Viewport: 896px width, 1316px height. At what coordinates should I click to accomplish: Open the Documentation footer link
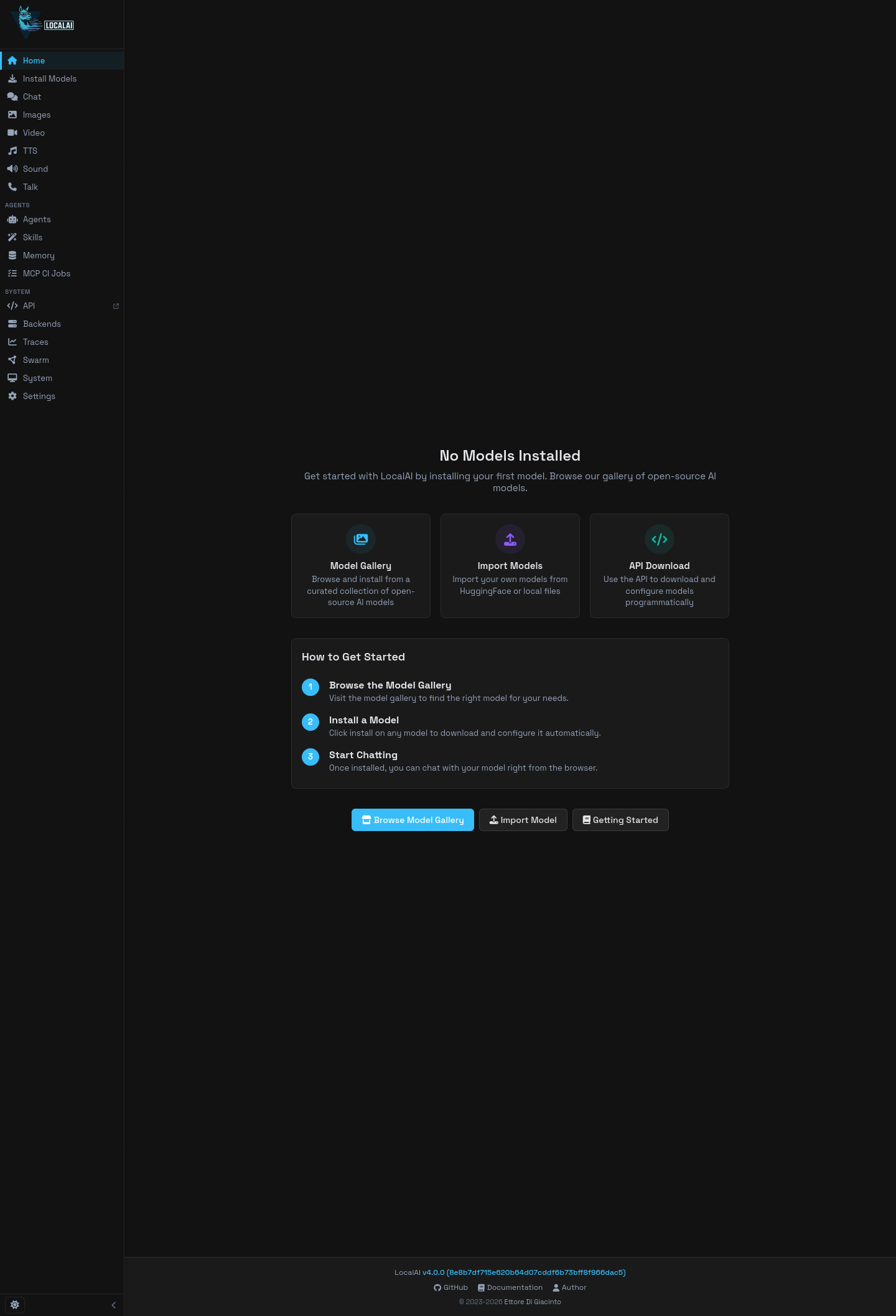[x=510, y=1287]
